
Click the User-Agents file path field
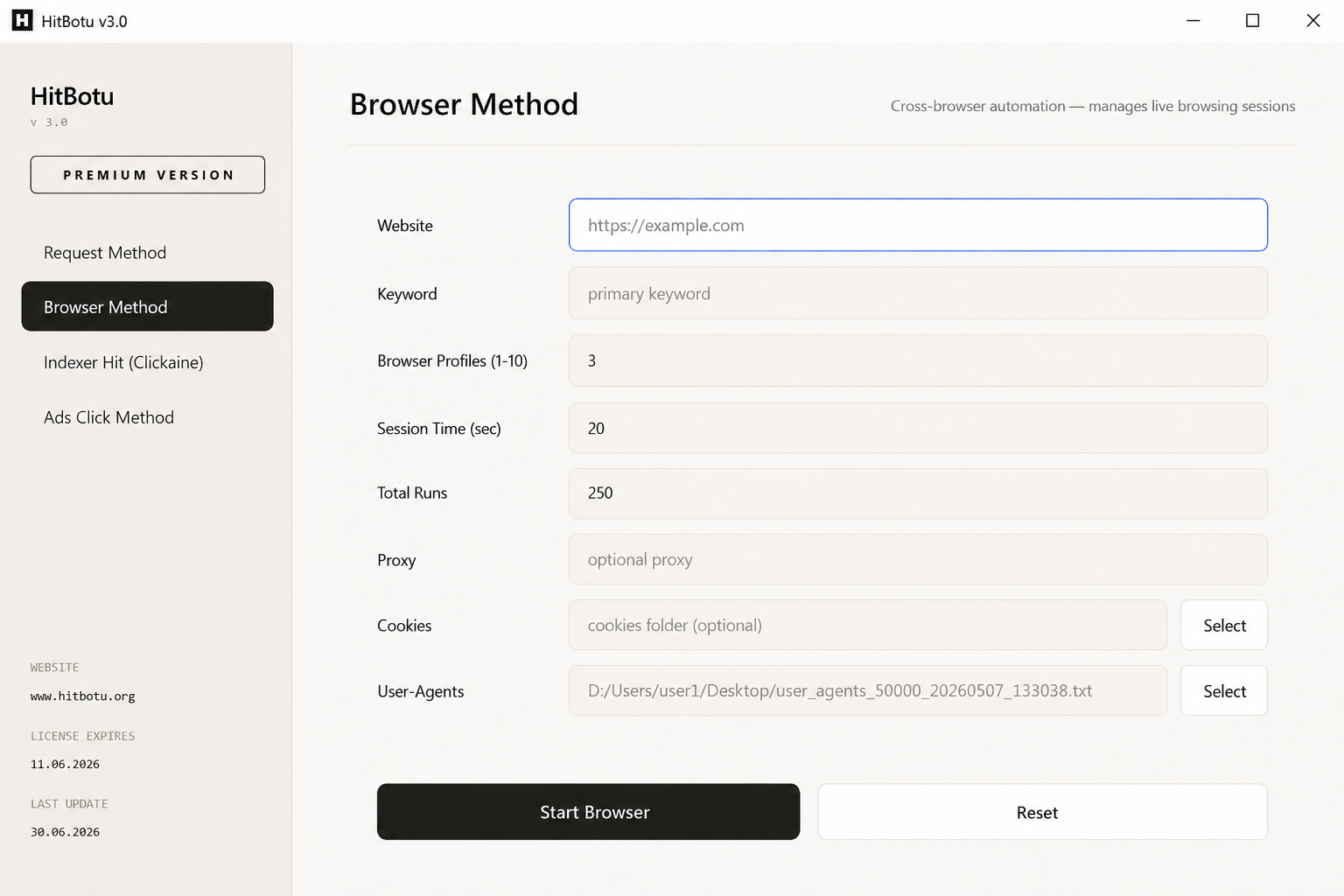point(868,690)
